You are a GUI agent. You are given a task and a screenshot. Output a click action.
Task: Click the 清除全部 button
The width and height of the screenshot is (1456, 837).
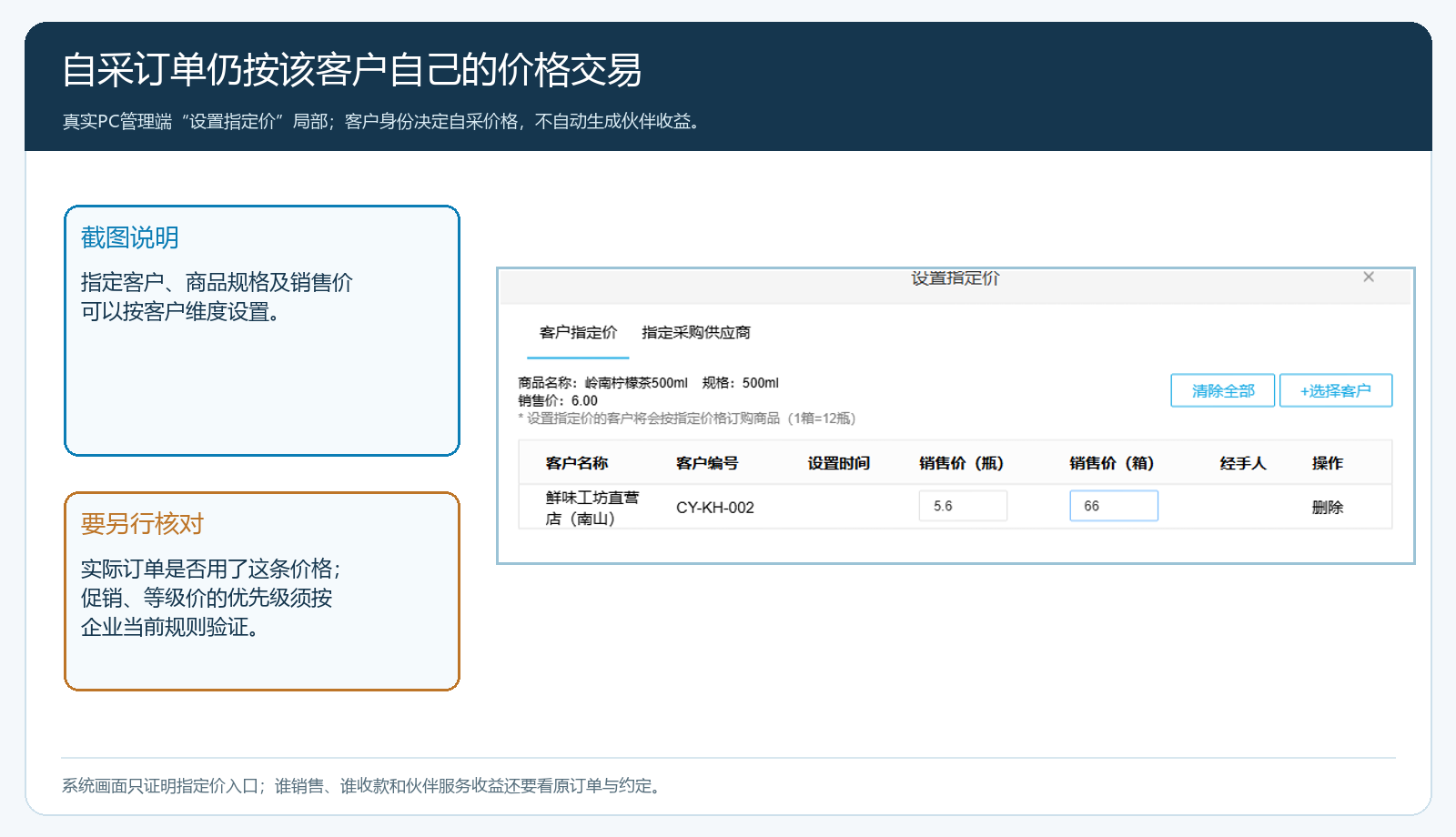pyautogui.click(x=1222, y=390)
